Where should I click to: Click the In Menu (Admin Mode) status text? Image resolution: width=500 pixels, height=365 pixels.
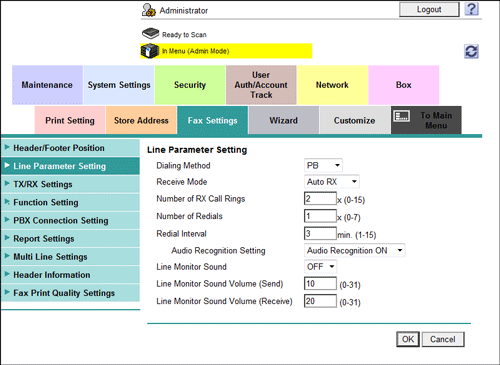pos(196,51)
